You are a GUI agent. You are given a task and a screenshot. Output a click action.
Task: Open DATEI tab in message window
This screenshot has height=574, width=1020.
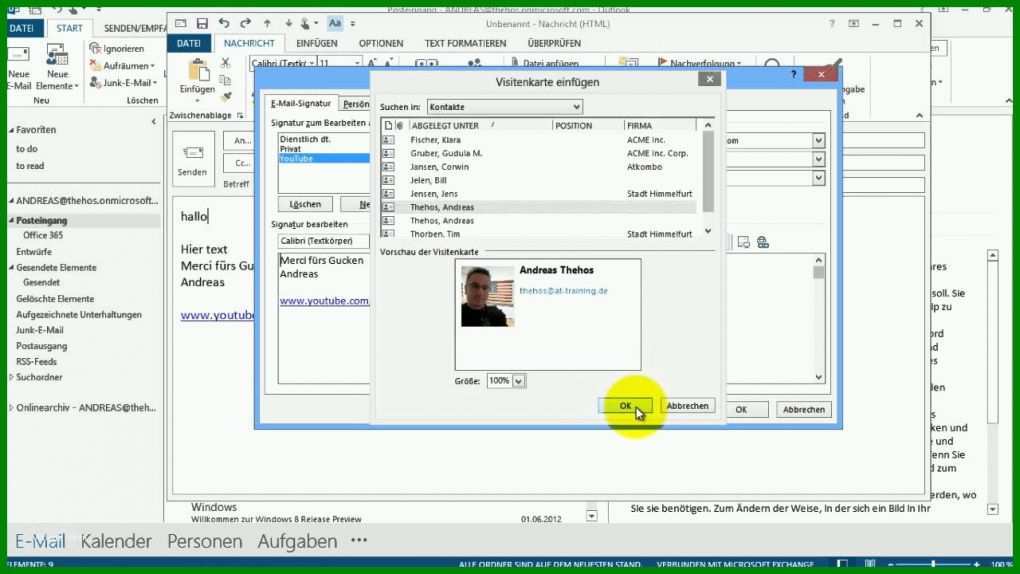click(189, 43)
